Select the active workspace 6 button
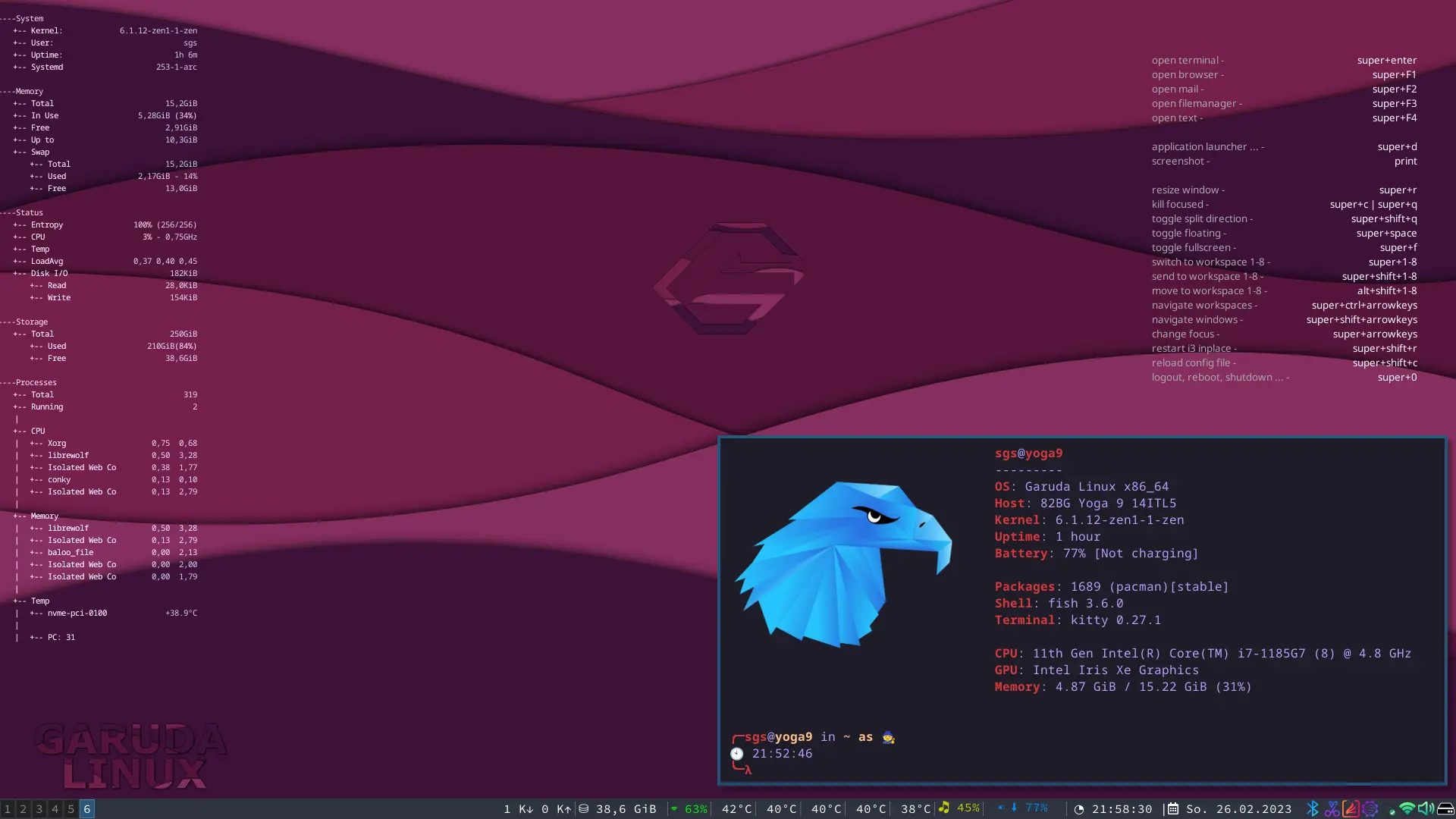The image size is (1456, 819). (x=86, y=809)
